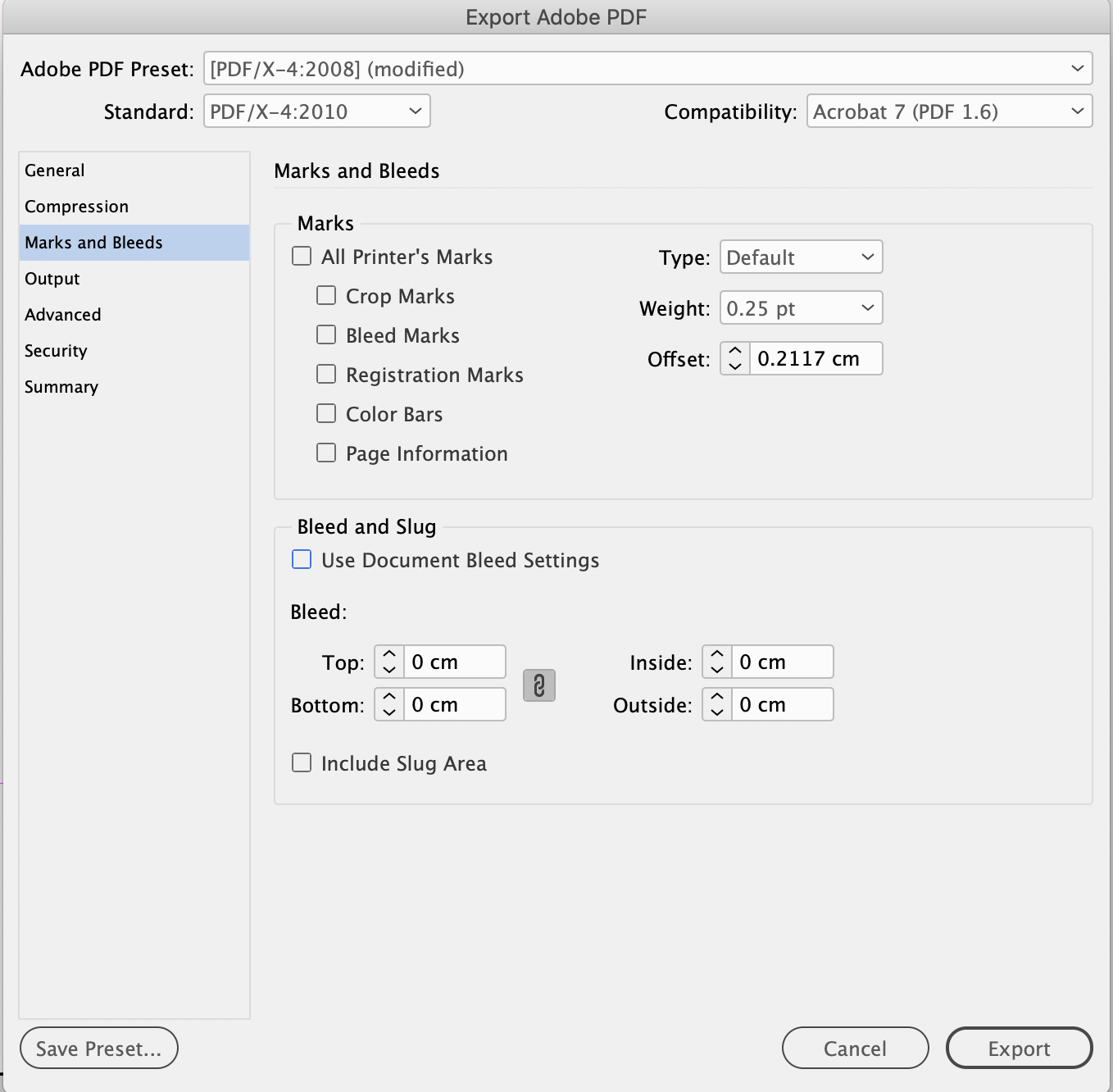This screenshot has width=1113, height=1092.
Task: Enable Crop Marks
Action: click(x=326, y=294)
